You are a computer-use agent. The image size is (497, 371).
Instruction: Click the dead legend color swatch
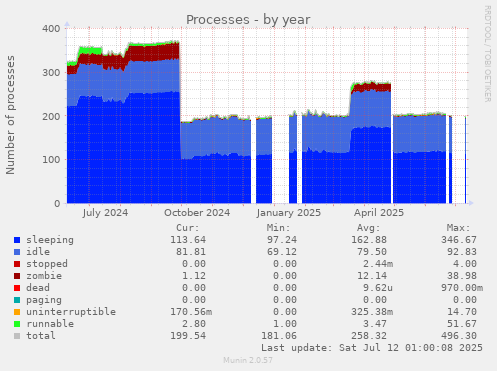coord(17,288)
